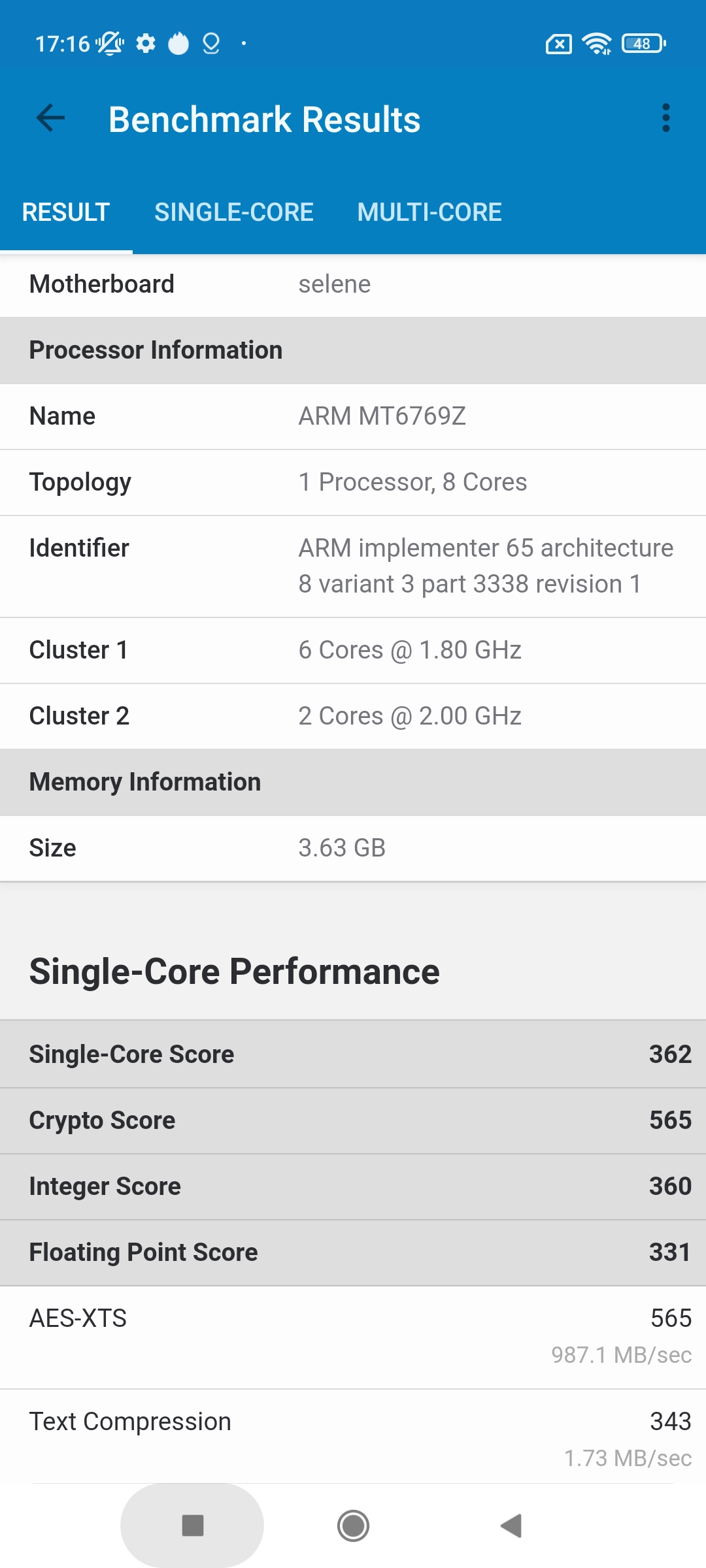Tap the muted vibrate status icon
The image size is (706, 1568).
[110, 44]
